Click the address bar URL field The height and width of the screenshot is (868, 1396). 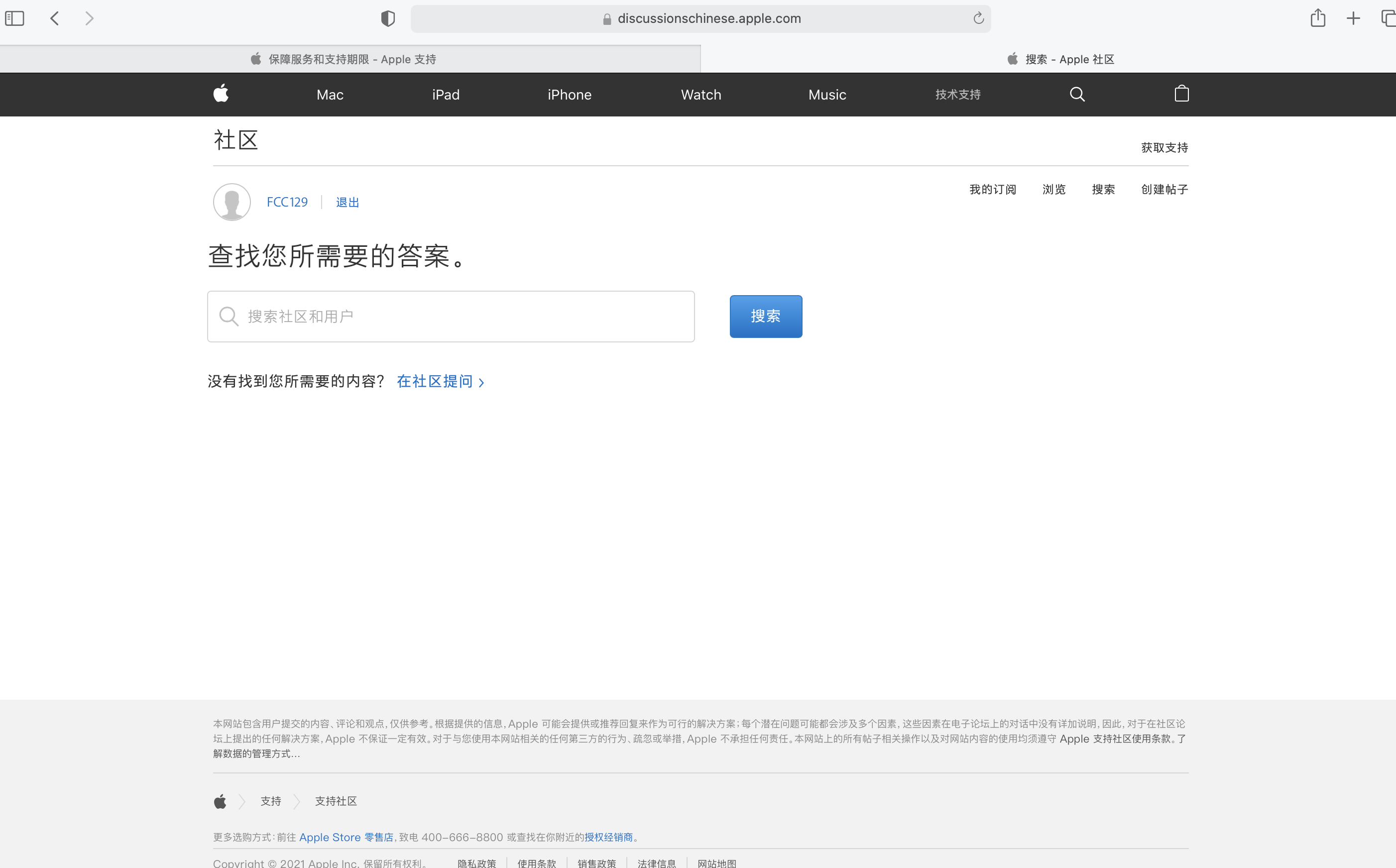[708, 18]
